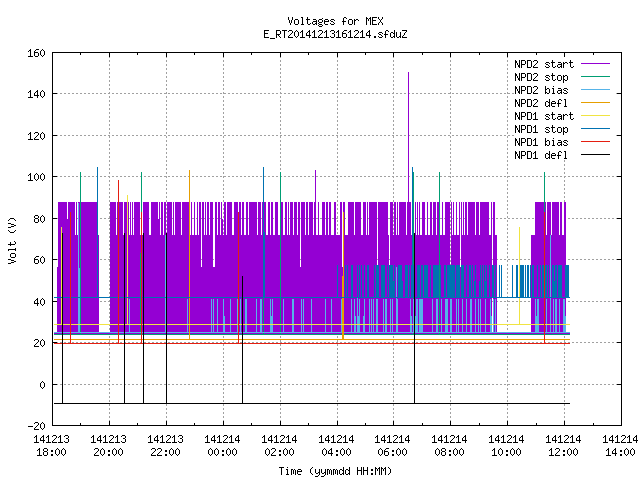This screenshot has height=480, width=640.
Task: Click the tall purple spike reaching 150 volts
Action: 408,137
